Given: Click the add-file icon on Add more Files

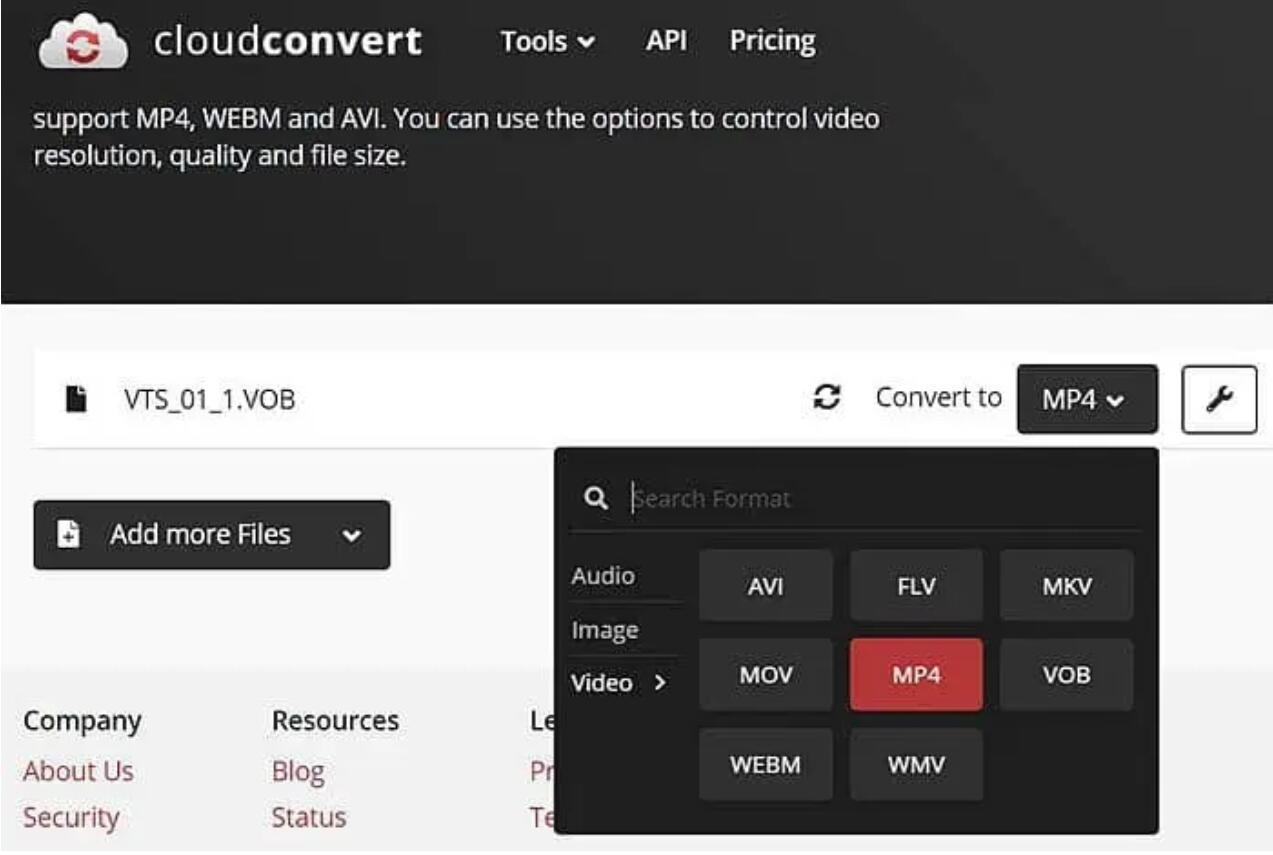Looking at the screenshot, I should (68, 535).
